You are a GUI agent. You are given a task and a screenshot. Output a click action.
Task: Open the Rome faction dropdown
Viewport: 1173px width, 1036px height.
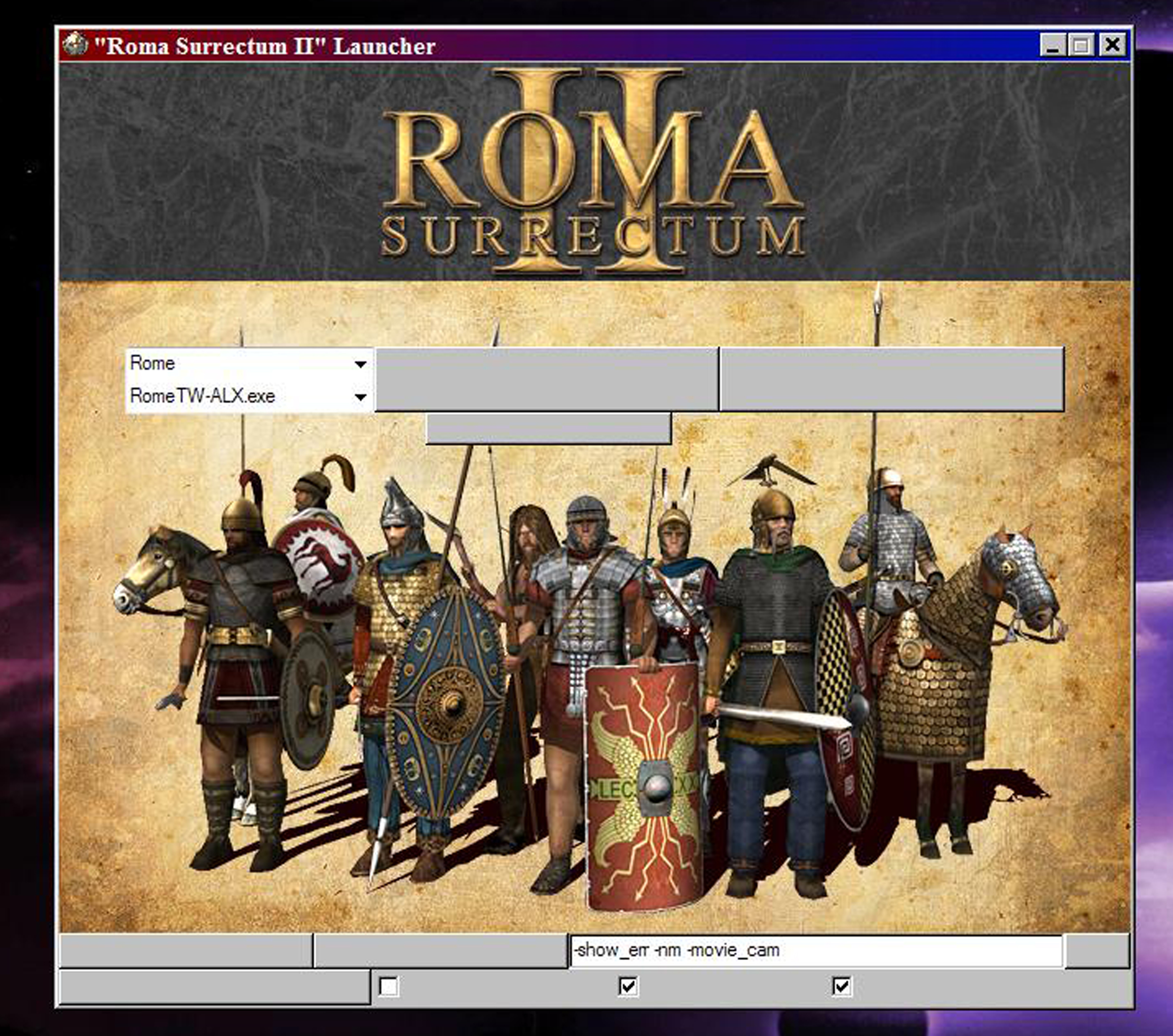[249, 363]
